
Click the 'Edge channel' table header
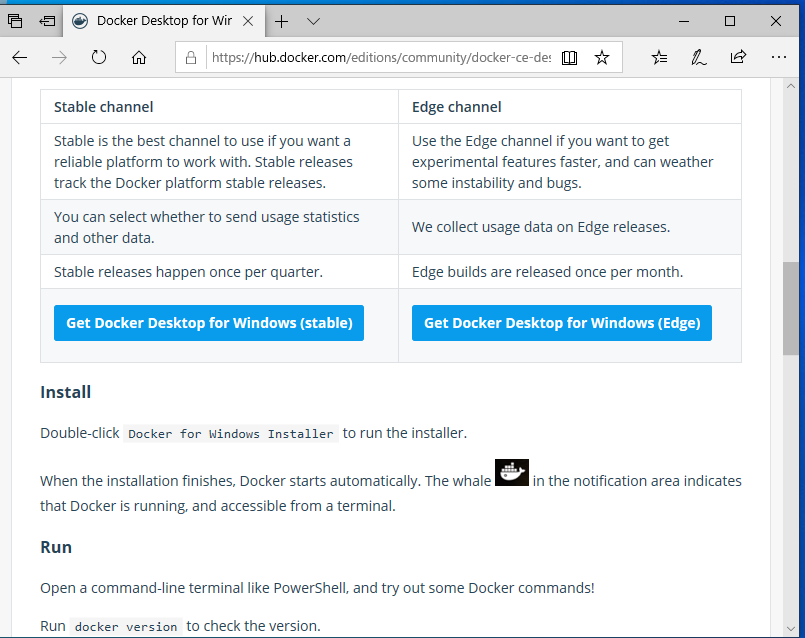[456, 107]
